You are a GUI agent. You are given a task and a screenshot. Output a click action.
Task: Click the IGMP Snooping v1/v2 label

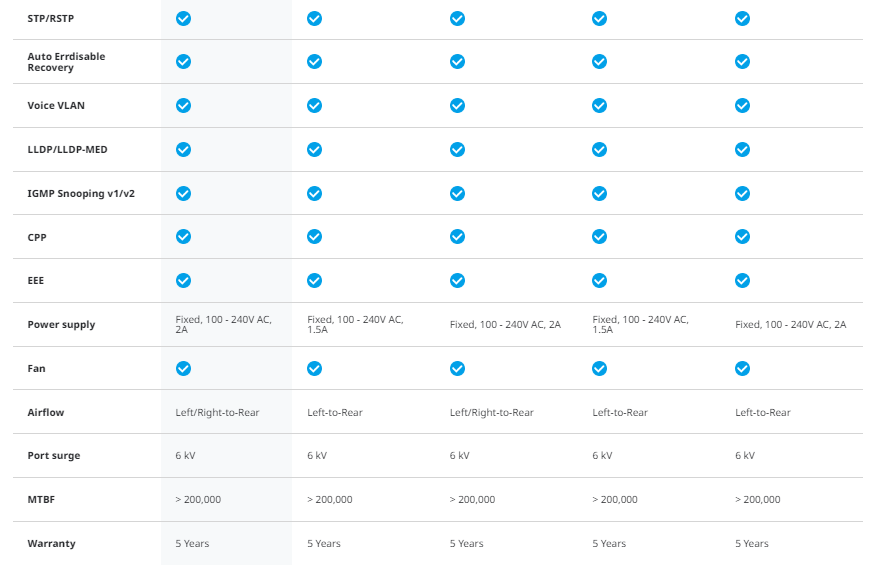(81, 193)
